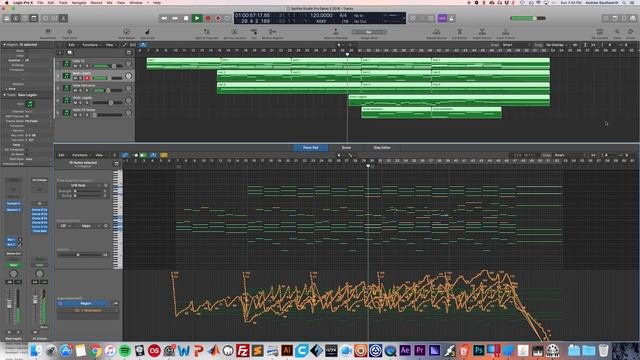This screenshot has height=360, width=640.
Task: Add a new track with the plus button
Action: tap(60, 53)
